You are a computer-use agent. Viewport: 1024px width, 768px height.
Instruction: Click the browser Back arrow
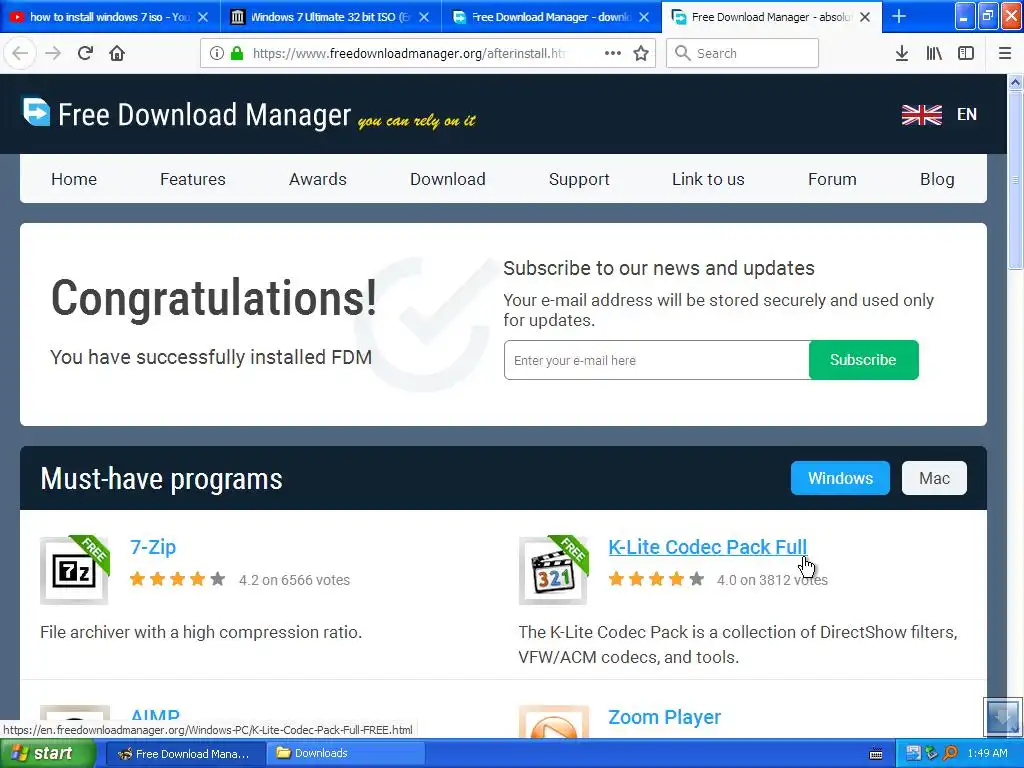click(20, 53)
